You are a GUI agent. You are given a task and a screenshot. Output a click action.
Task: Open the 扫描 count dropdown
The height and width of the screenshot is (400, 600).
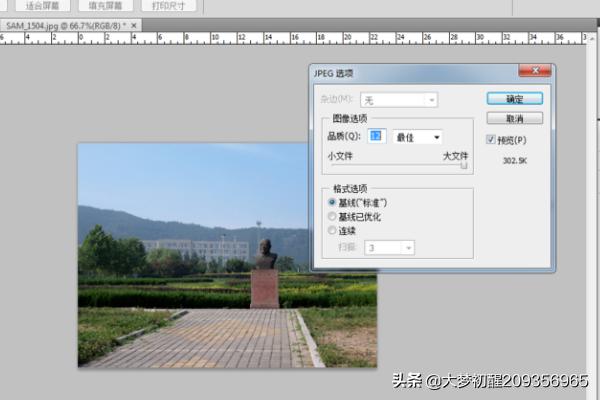click(390, 248)
